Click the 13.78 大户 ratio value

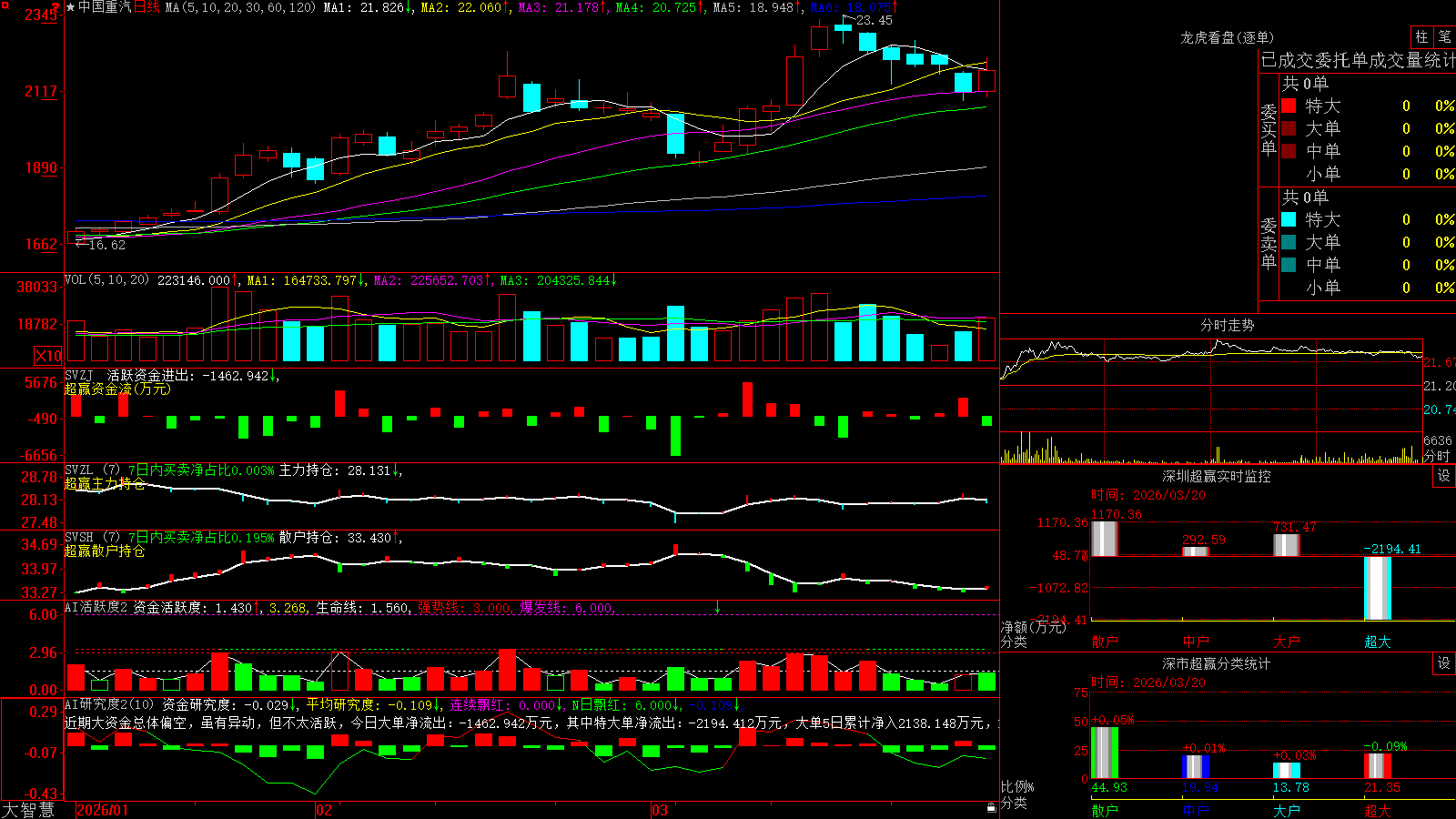pyautogui.click(x=1291, y=787)
